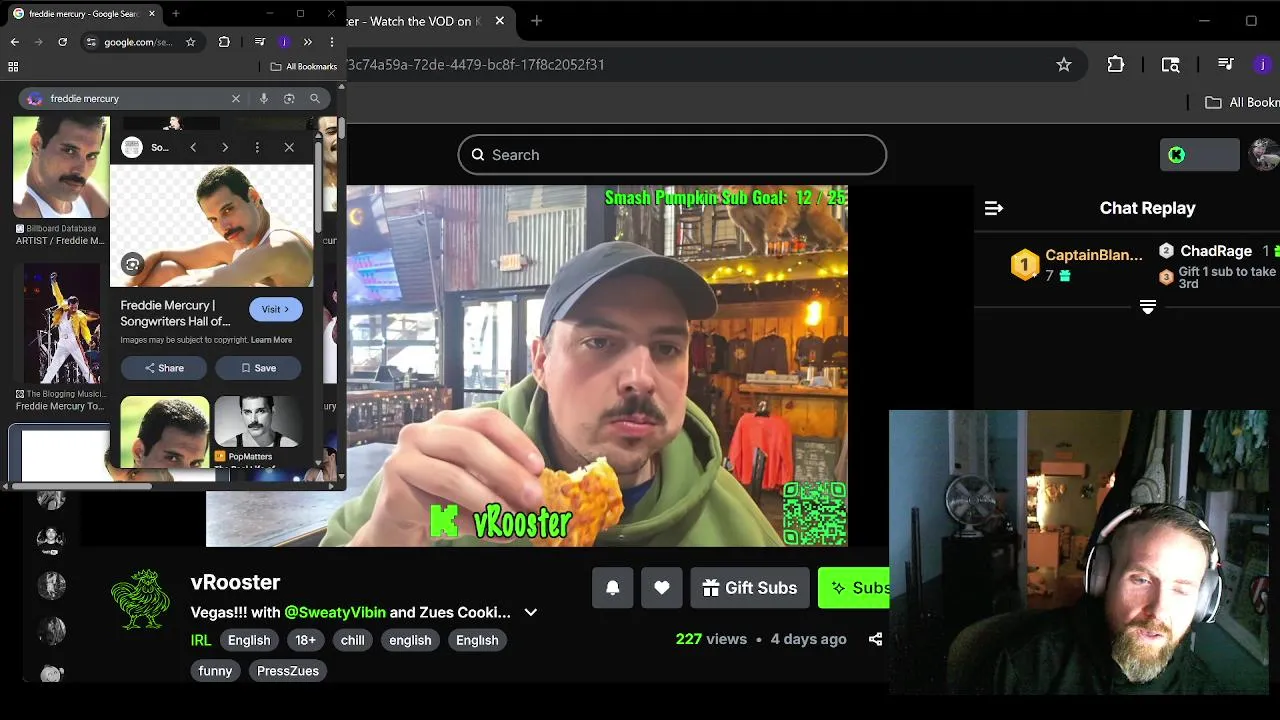Open media controls icon in Kick browser window
The image size is (1280, 720).
(x=1225, y=64)
